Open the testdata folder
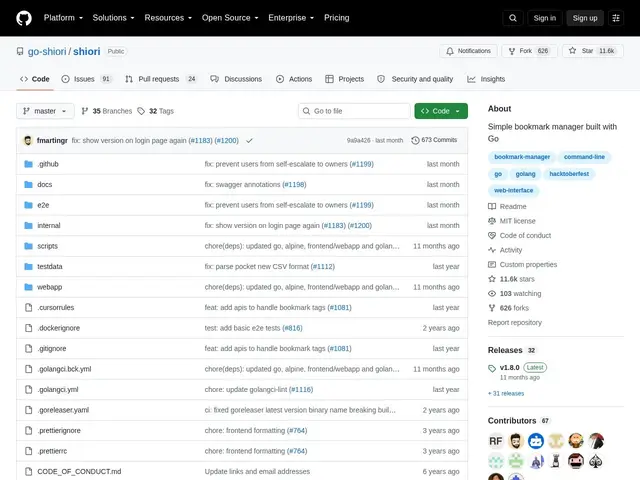 tap(50, 267)
